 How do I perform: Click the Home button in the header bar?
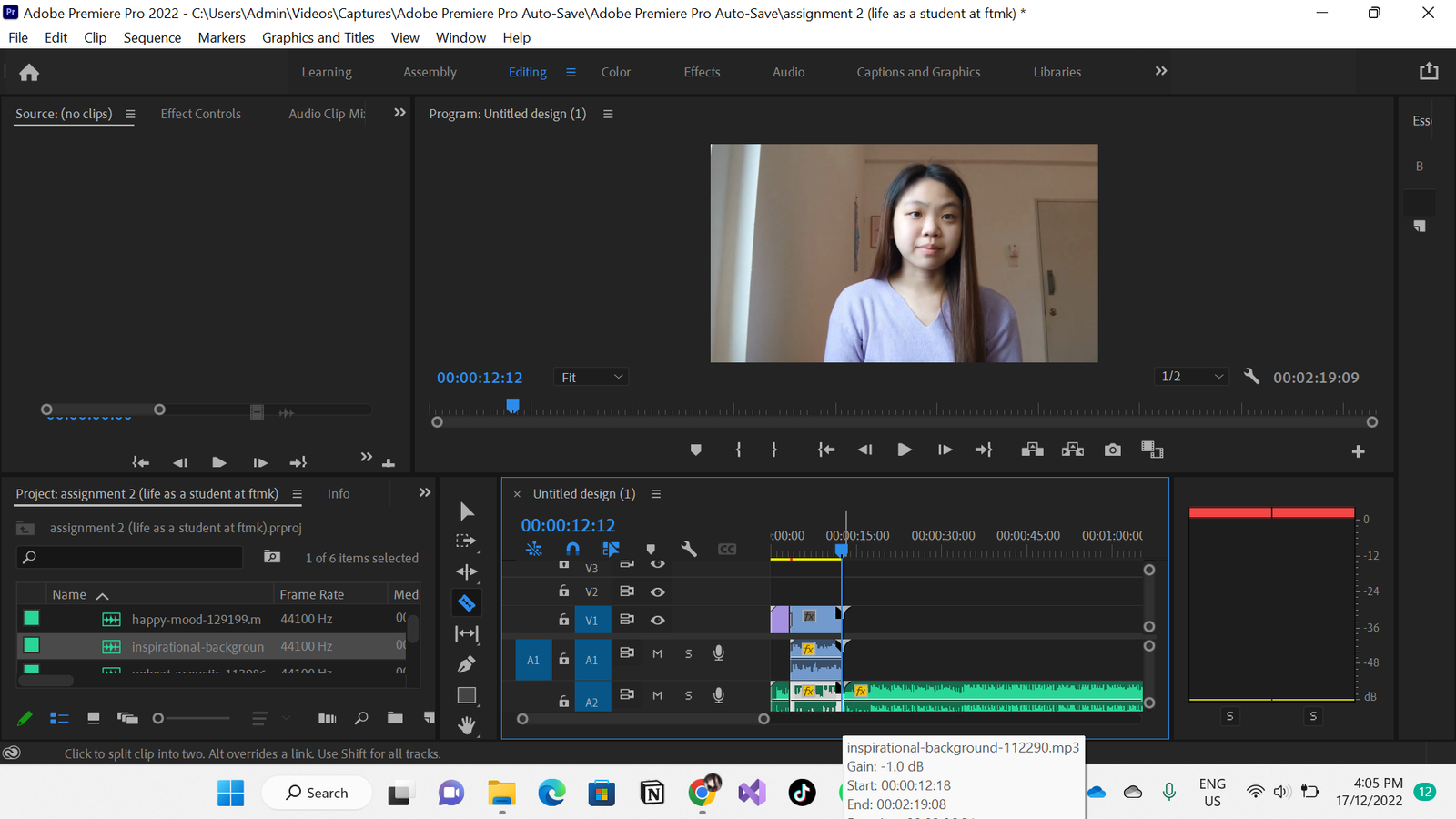(28, 72)
